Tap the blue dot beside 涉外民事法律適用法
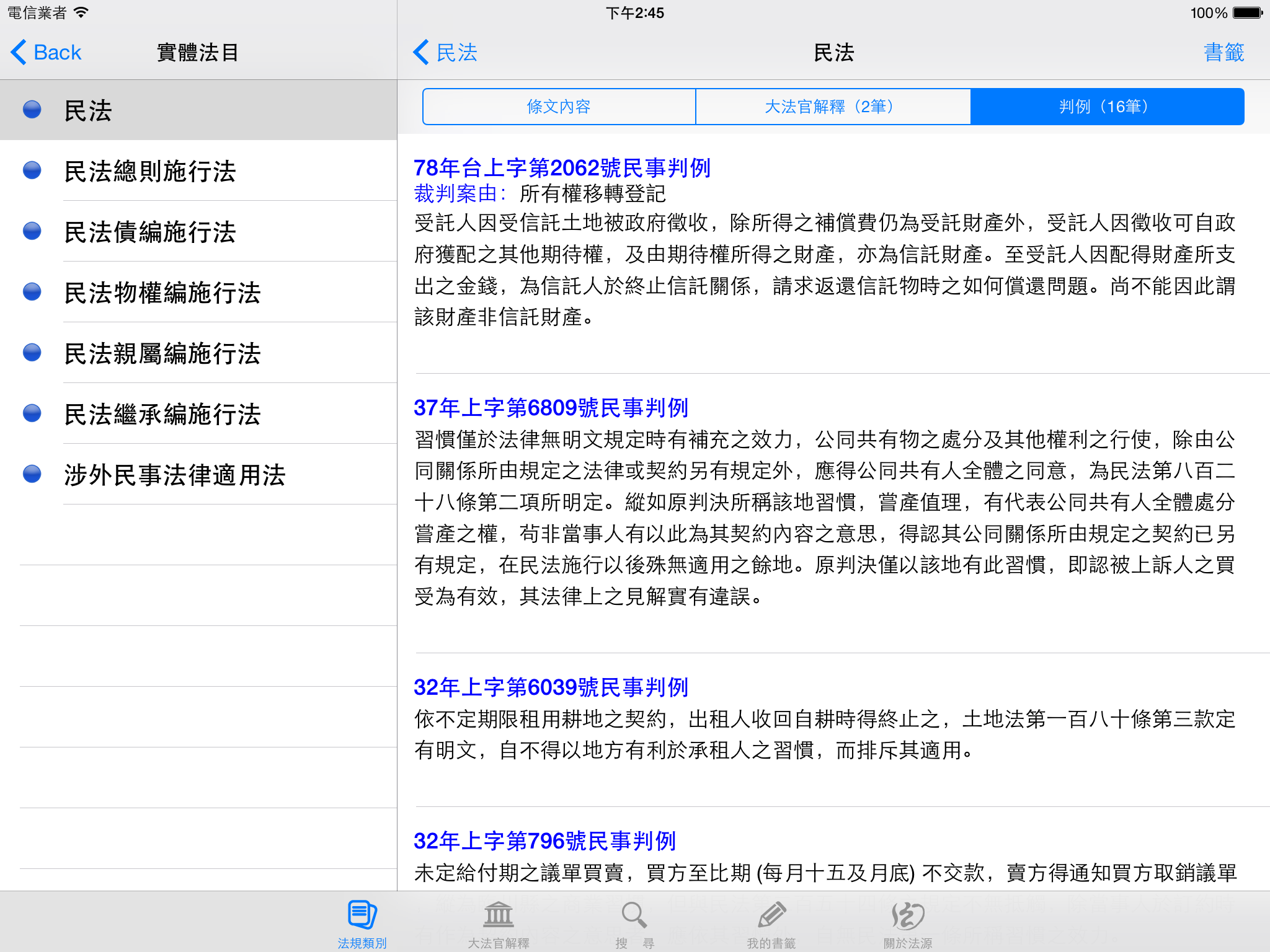Image resolution: width=1270 pixels, height=952 pixels. [32, 474]
